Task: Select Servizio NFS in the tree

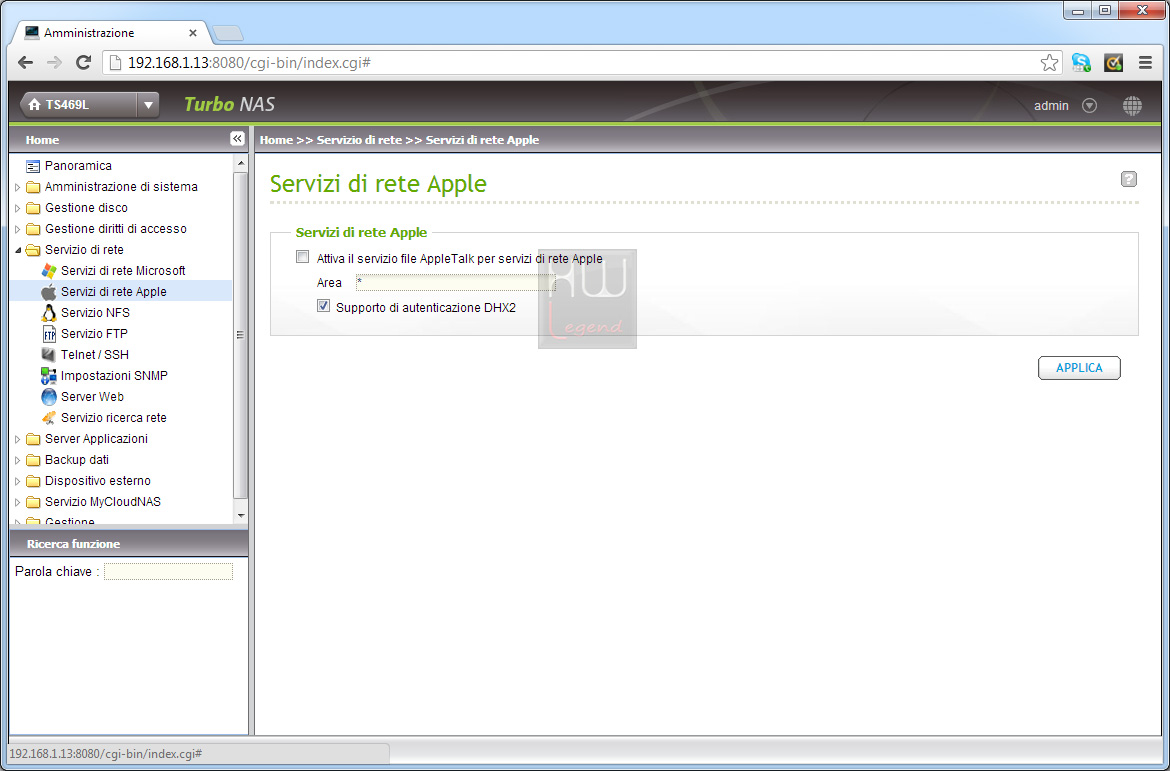Action: (96, 313)
